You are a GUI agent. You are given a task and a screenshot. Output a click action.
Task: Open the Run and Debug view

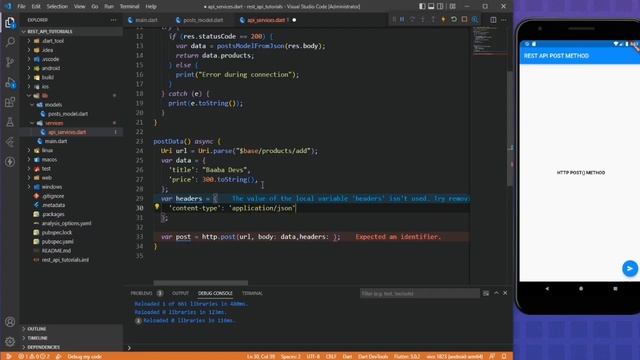click(x=10, y=82)
